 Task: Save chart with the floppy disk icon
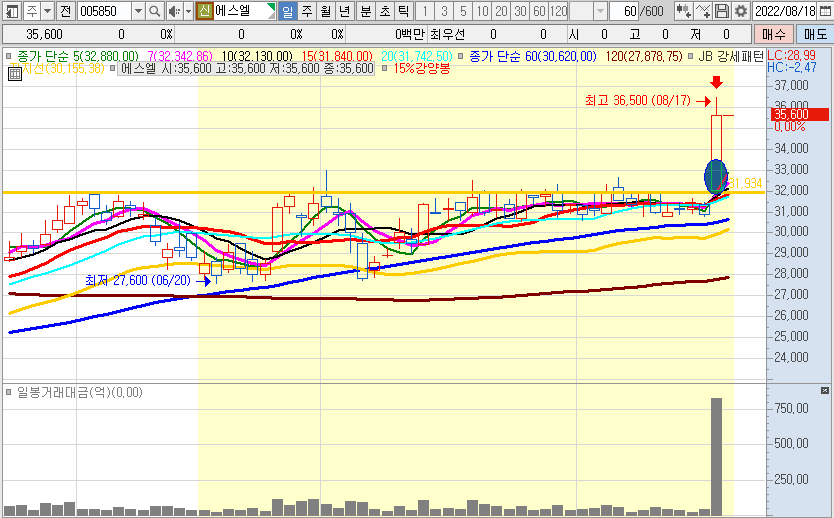pyautogui.click(x=722, y=11)
